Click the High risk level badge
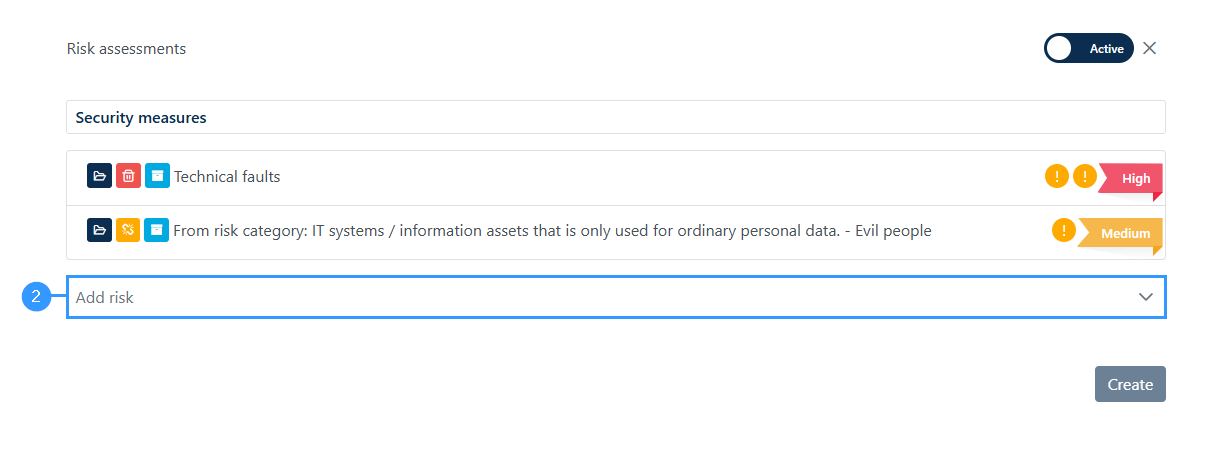Viewport: 1210px width, 451px height. (1134, 179)
